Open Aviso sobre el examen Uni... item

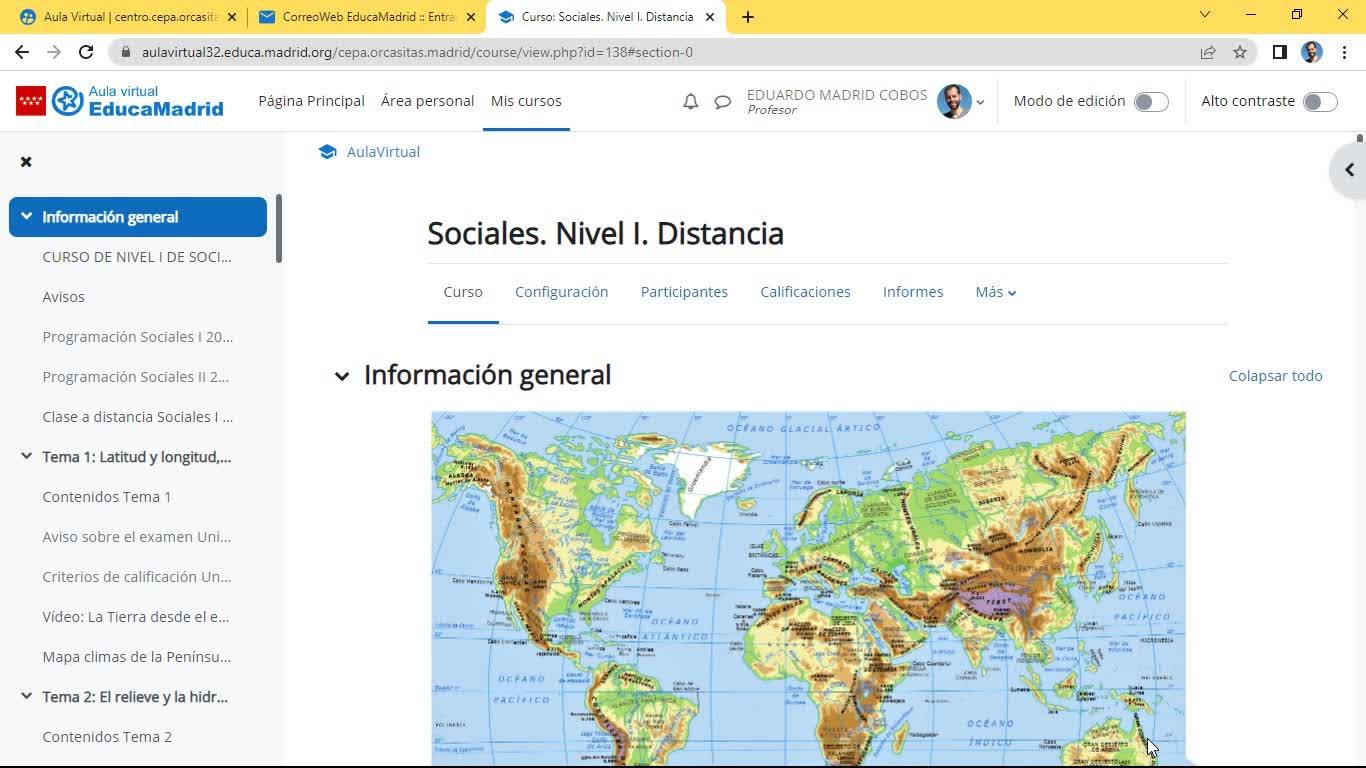pos(137,537)
